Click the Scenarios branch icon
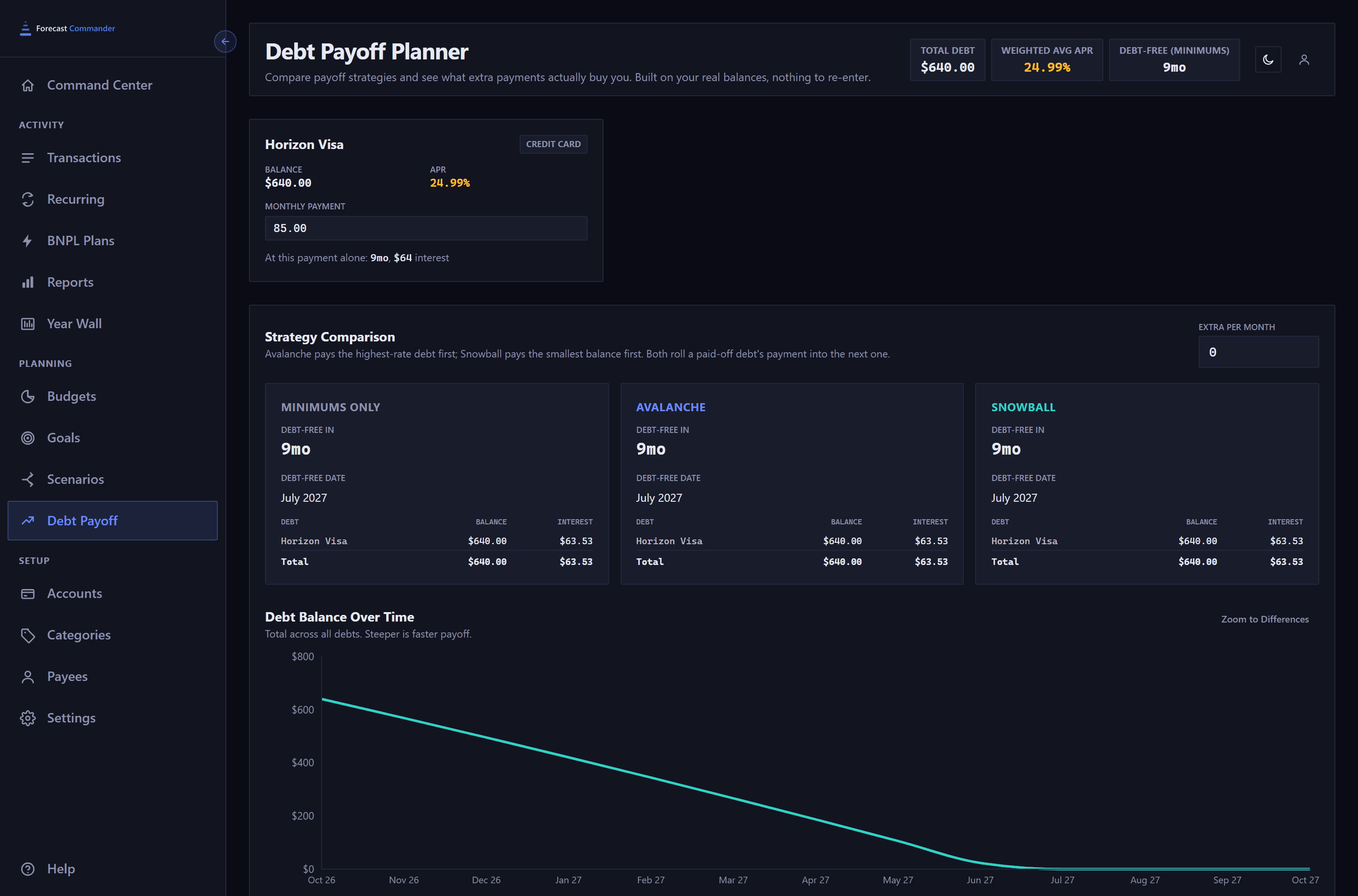The width and height of the screenshot is (1358, 896). (27, 480)
